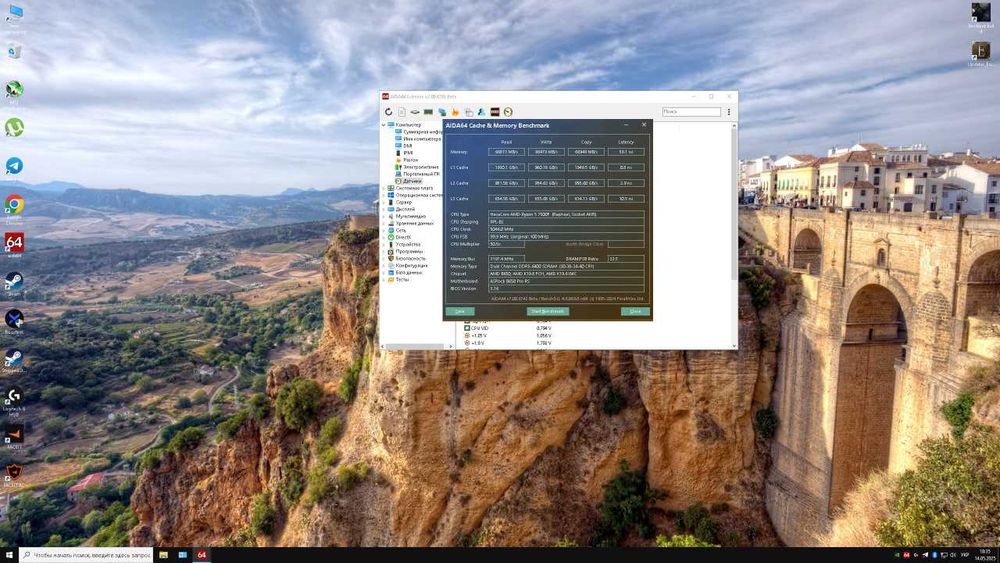Select DMI in the tree
The width and height of the screenshot is (1000, 563).
point(404,145)
